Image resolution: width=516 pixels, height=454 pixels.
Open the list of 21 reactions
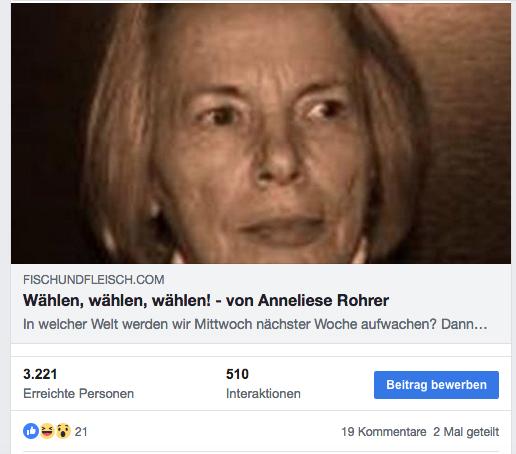(81, 432)
